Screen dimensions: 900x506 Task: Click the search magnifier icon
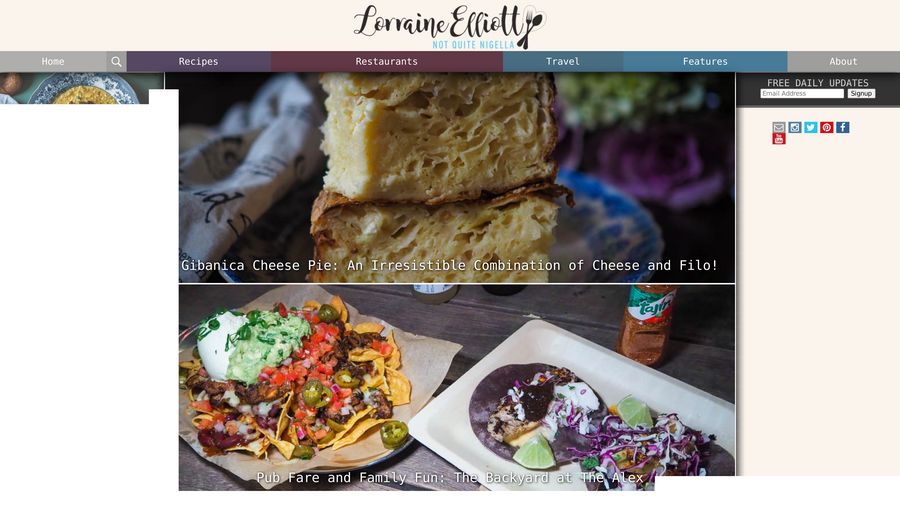pyautogui.click(x=116, y=61)
